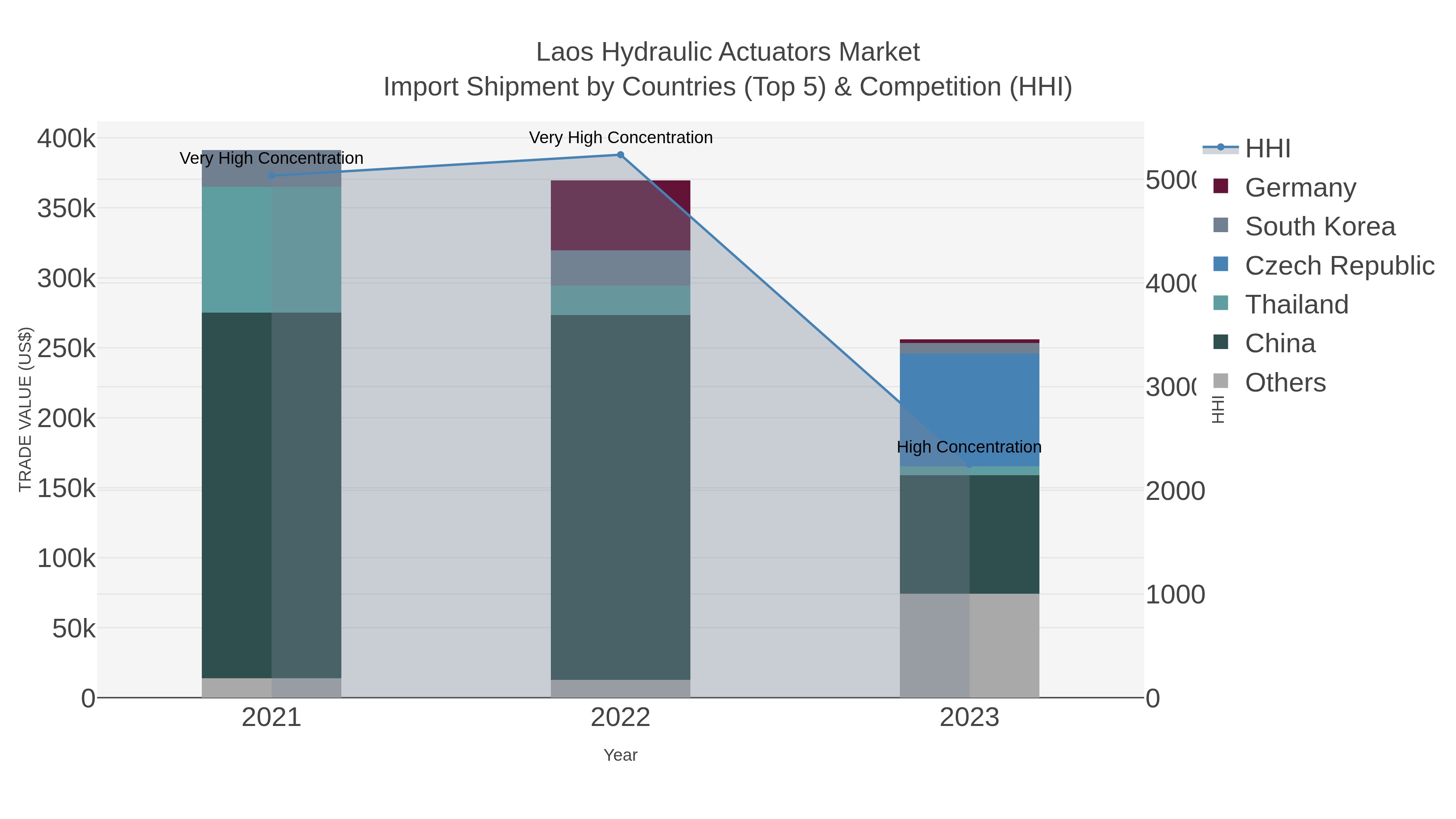This screenshot has height=819, width=1456.
Task: Click the HHI data point for 2022
Action: (x=620, y=155)
